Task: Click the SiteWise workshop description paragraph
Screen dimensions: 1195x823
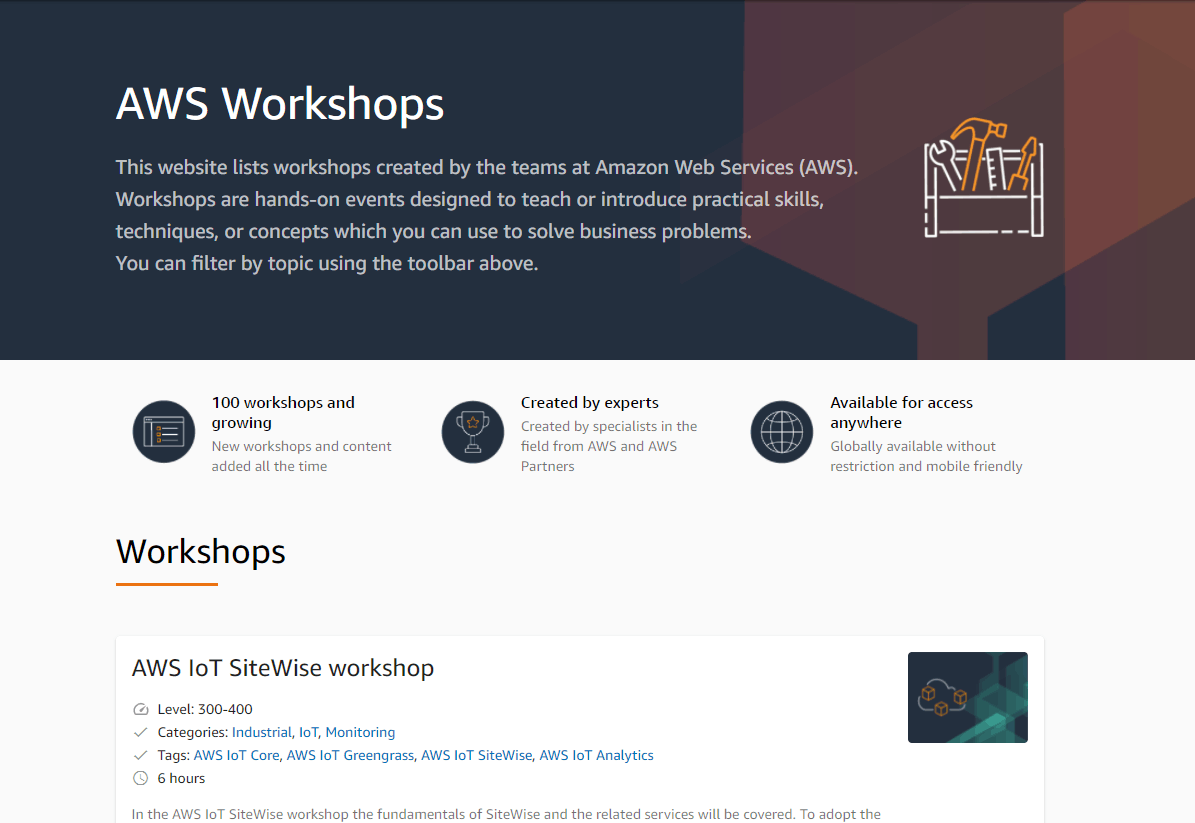Action: pos(506,814)
